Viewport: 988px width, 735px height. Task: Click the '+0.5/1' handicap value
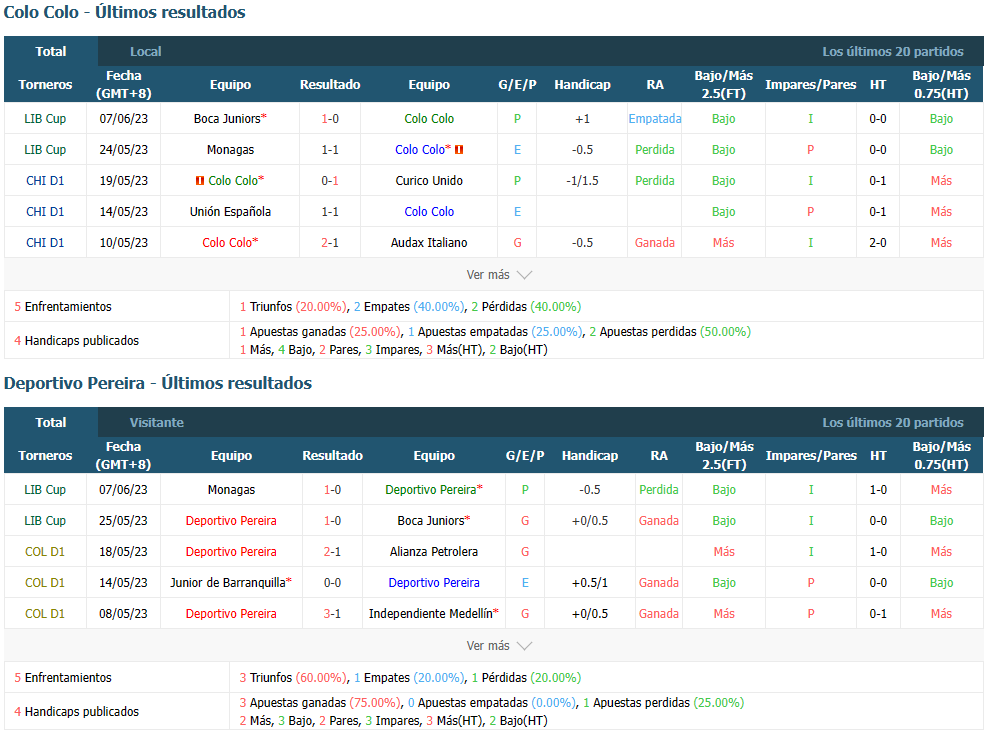(590, 582)
